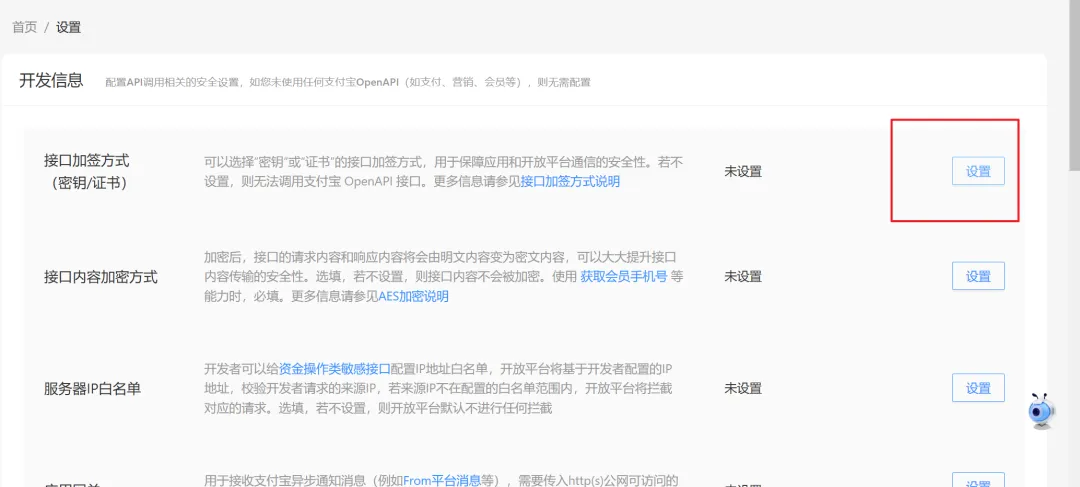
Task: Click the partially visible 设置 button at bottom
Action: tap(977, 481)
